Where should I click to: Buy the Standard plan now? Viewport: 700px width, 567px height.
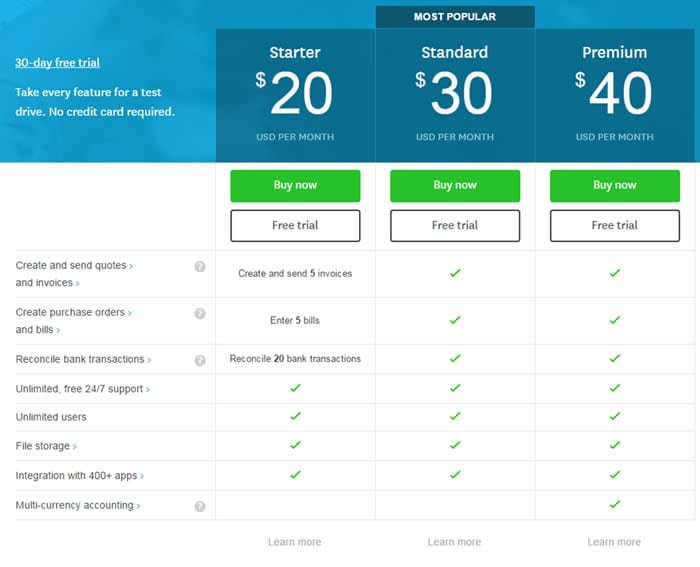[x=455, y=186]
